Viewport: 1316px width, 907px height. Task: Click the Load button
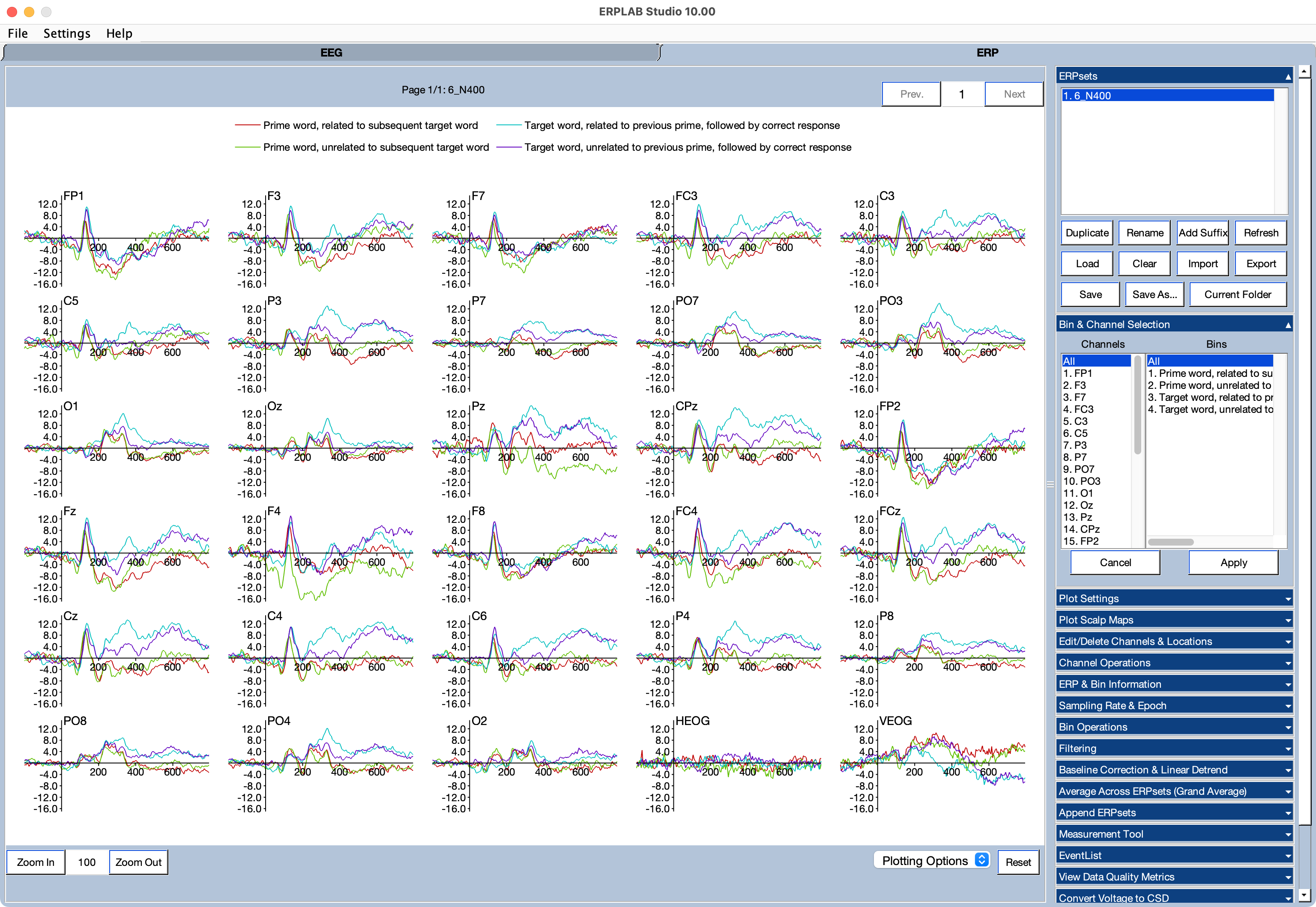click(1087, 263)
